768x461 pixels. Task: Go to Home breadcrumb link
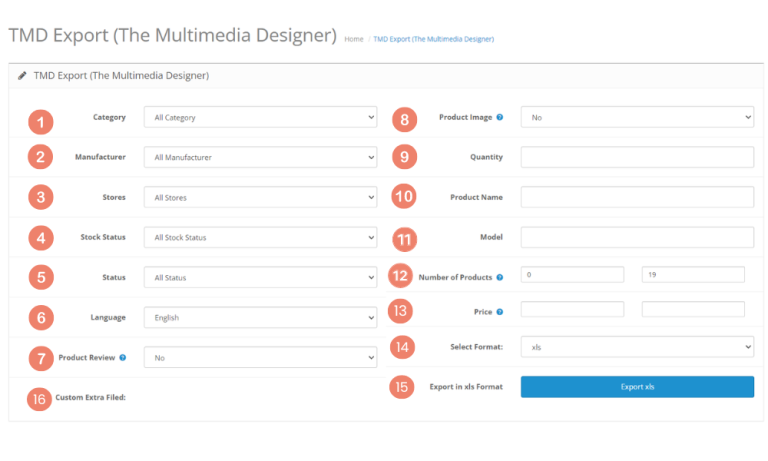pyautogui.click(x=354, y=39)
